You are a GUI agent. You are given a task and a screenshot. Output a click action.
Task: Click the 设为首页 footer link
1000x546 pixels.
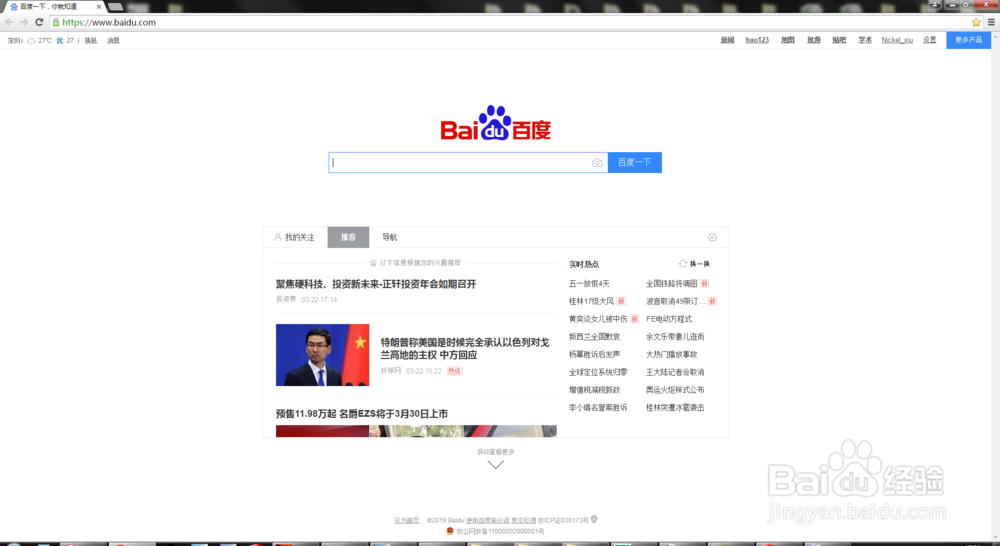coord(407,520)
